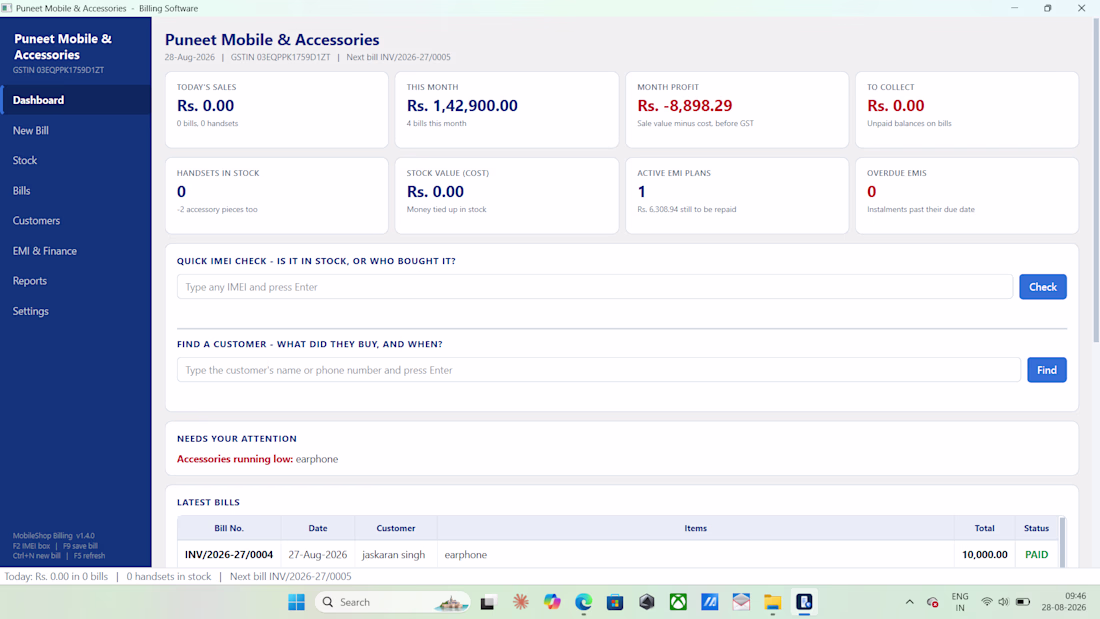Open the Mail app from the taskbar
The height and width of the screenshot is (619, 1100).
[742, 602]
